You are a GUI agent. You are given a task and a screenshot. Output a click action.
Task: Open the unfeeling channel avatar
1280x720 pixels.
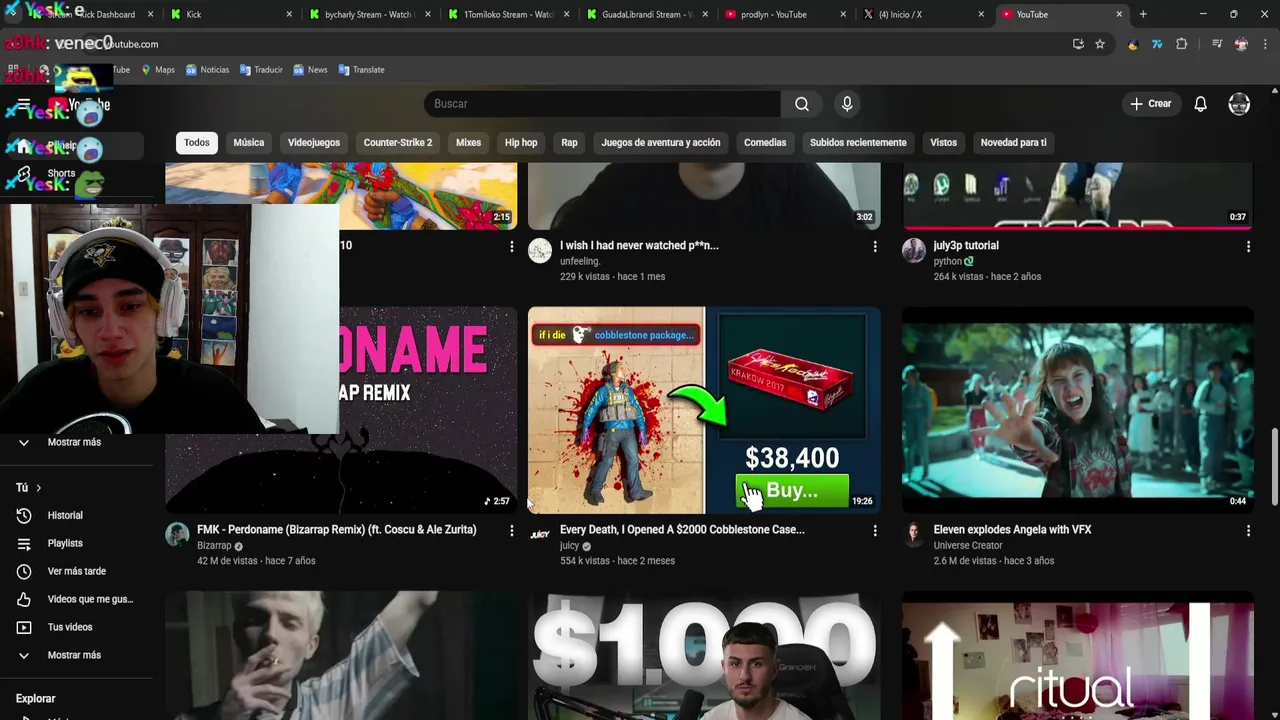(540, 250)
